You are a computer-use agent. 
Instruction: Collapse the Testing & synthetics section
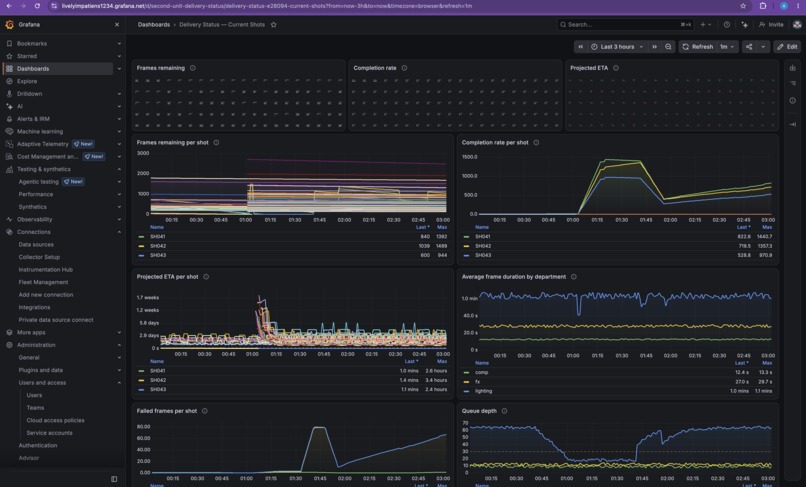119,169
